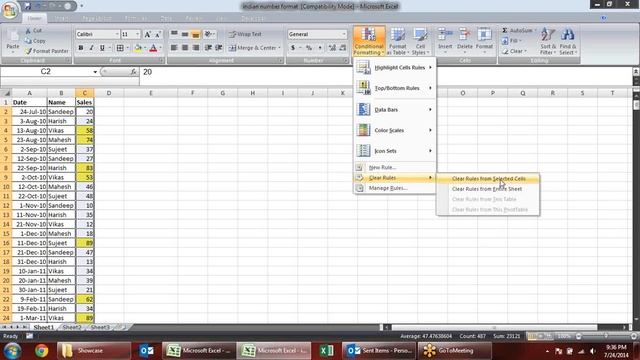This screenshot has height=360, width=640.
Task: Click the yellow Fill Color swatch
Action: click(x=138, y=48)
